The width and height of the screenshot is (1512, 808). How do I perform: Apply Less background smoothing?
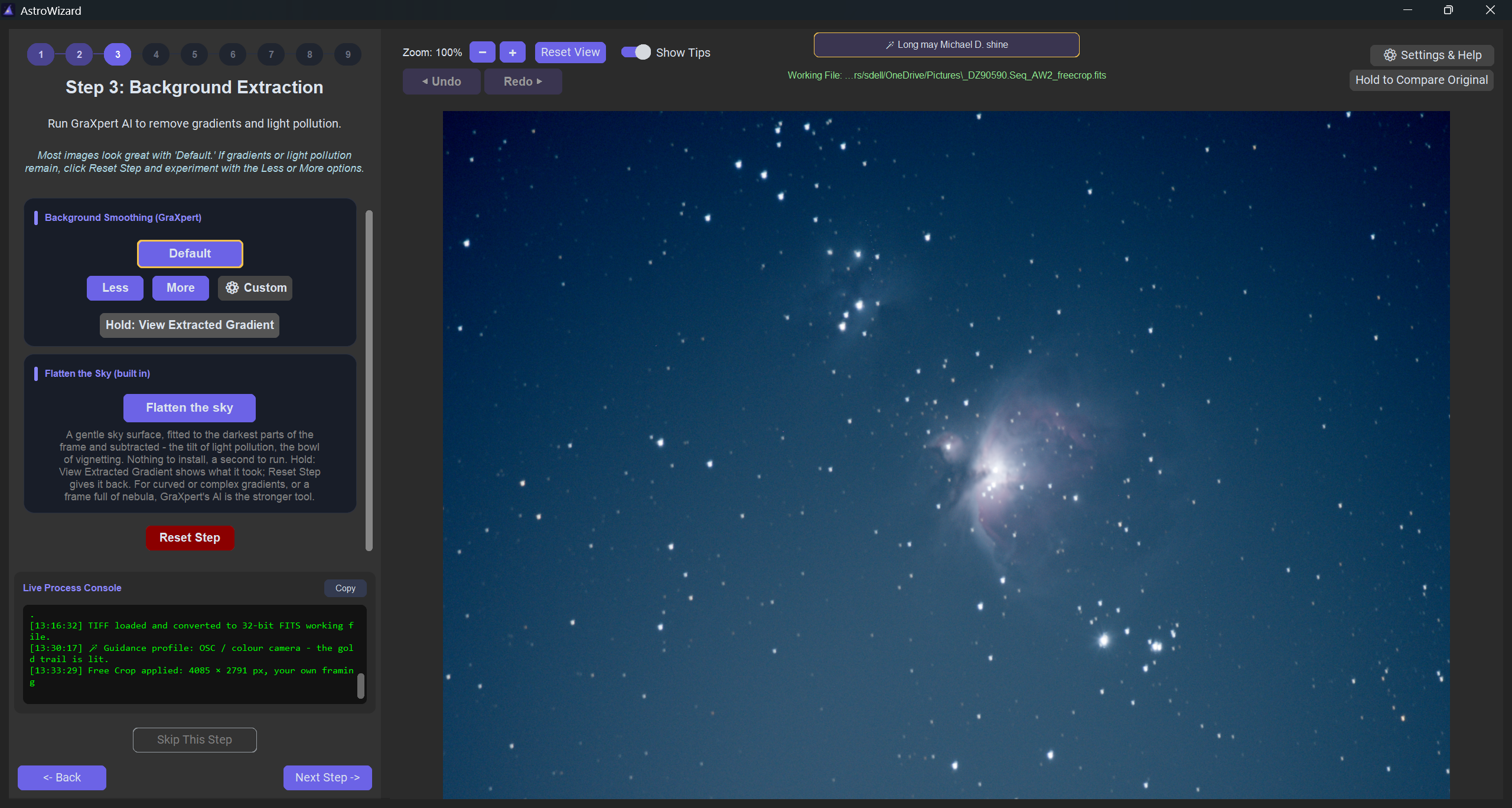tap(115, 288)
